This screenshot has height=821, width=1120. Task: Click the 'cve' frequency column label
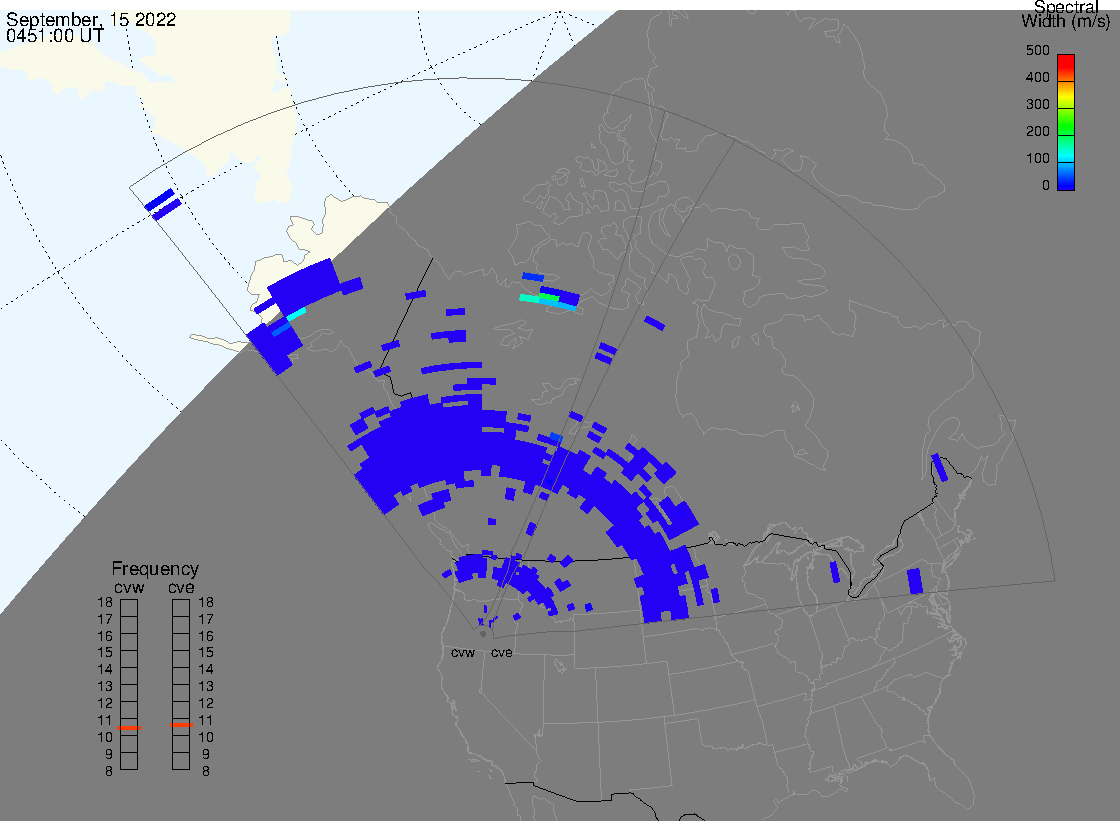[x=181, y=588]
